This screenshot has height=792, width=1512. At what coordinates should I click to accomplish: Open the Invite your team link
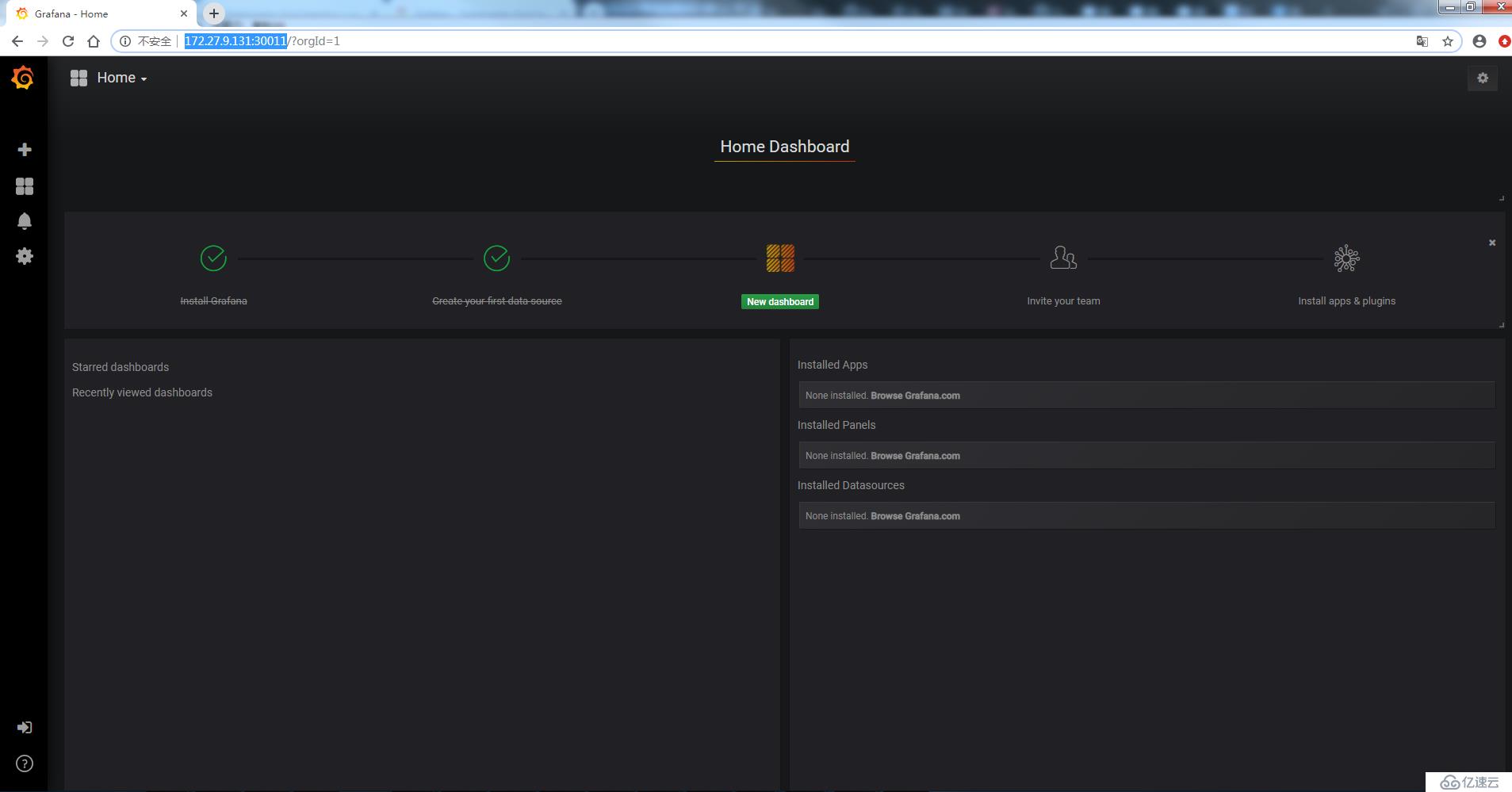click(1063, 301)
